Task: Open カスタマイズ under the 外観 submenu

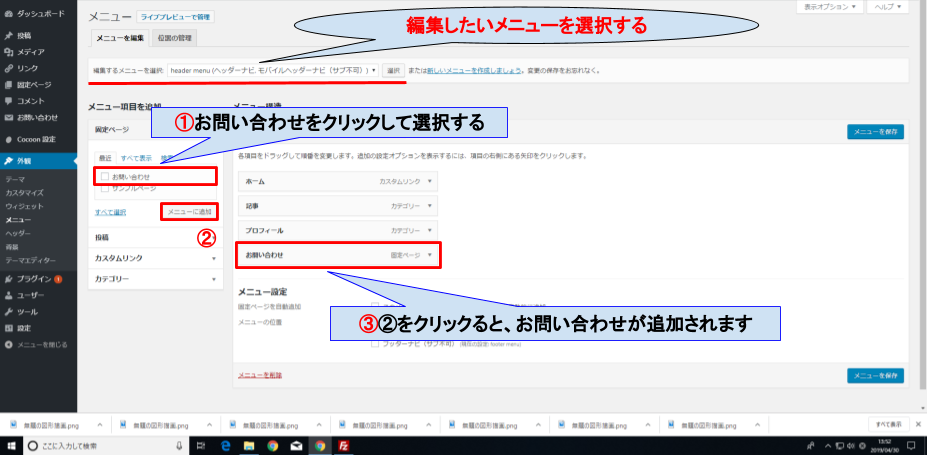Action: pyautogui.click(x=24, y=192)
